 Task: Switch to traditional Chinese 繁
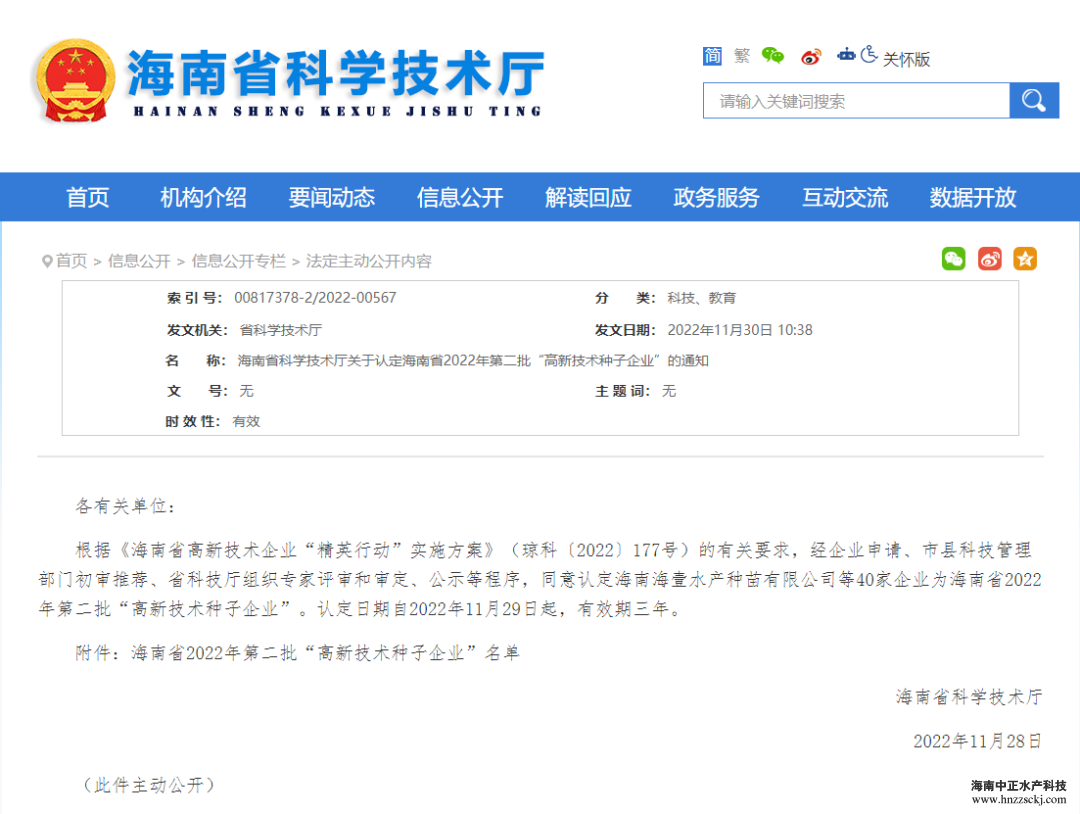[x=741, y=56]
